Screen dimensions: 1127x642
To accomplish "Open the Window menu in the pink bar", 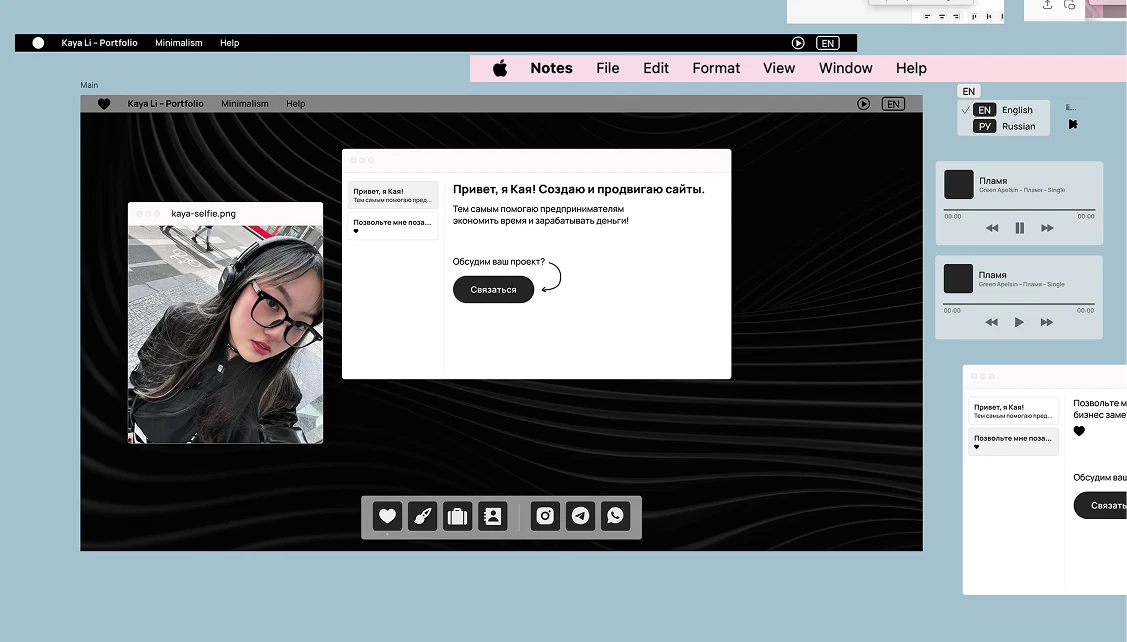I will [845, 68].
